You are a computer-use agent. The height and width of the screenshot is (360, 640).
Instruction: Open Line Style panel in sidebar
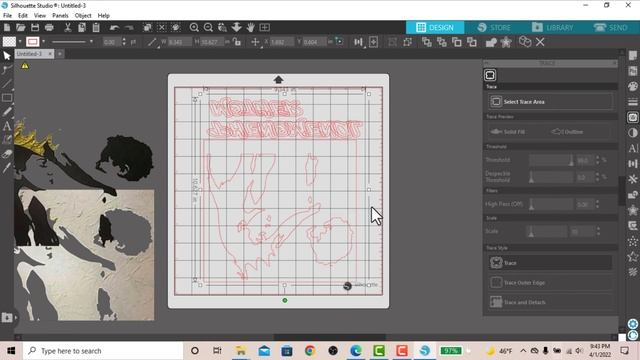pos(633,102)
